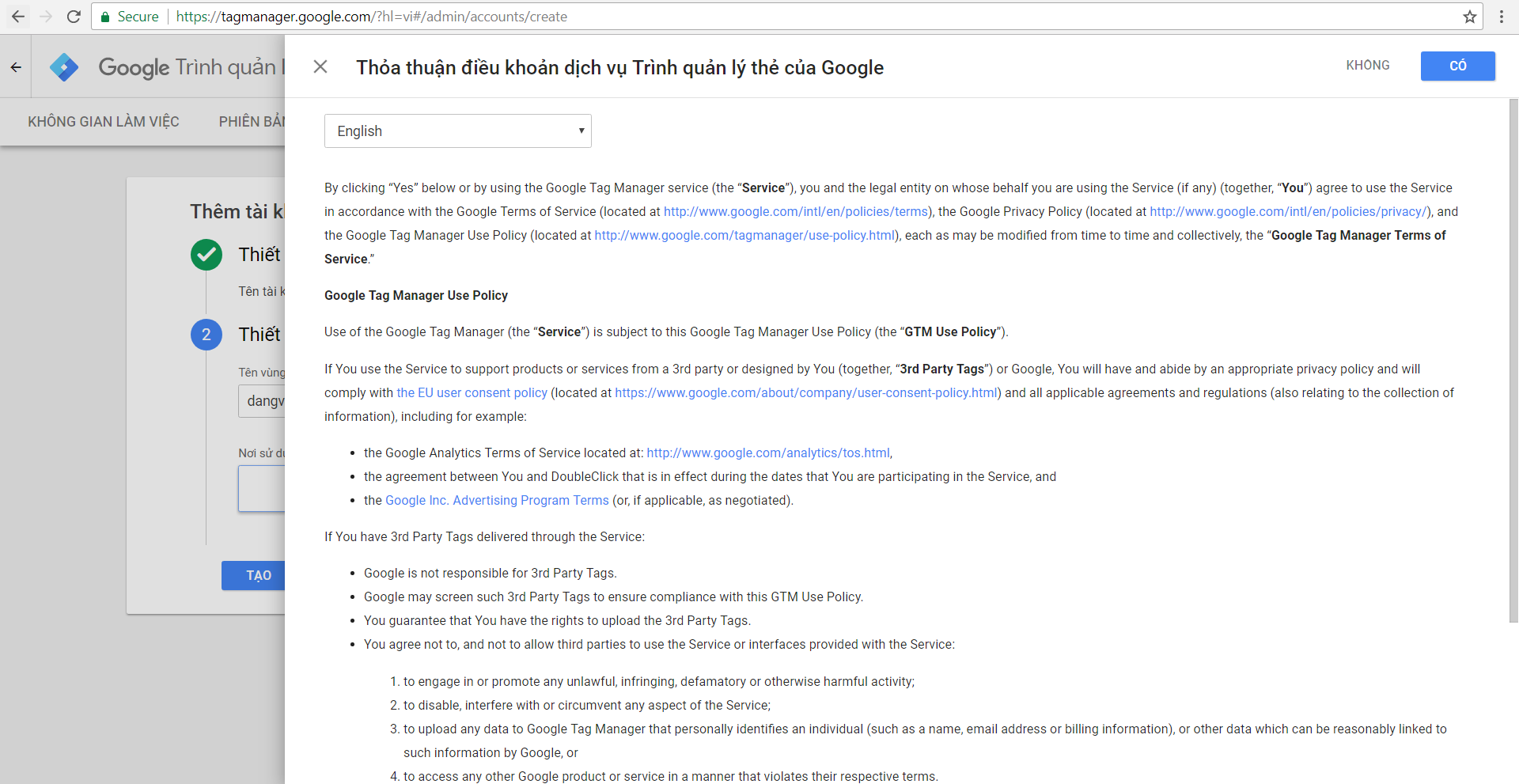Click 'Thêm tài k' heading in background

[237, 211]
